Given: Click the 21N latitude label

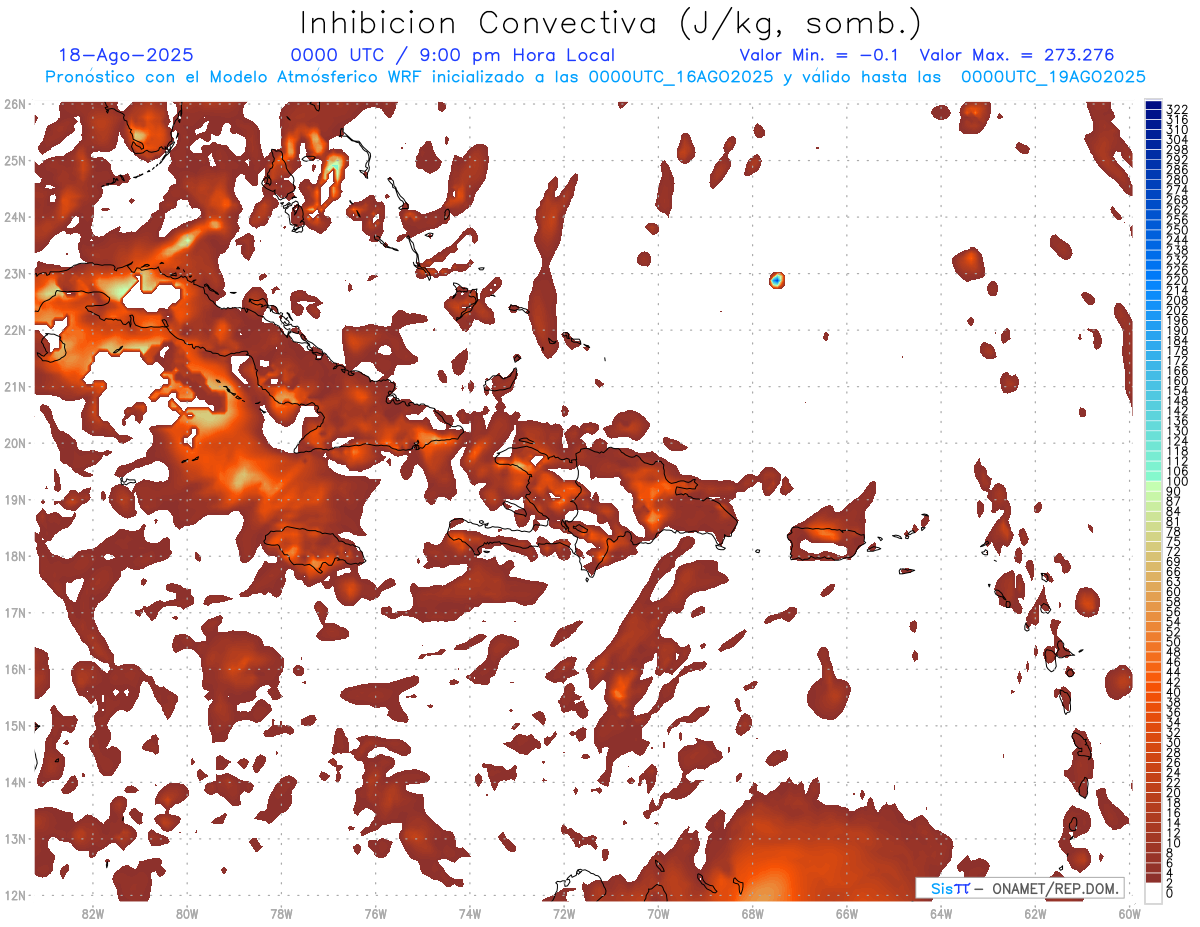Looking at the screenshot, I should [x=15, y=387].
